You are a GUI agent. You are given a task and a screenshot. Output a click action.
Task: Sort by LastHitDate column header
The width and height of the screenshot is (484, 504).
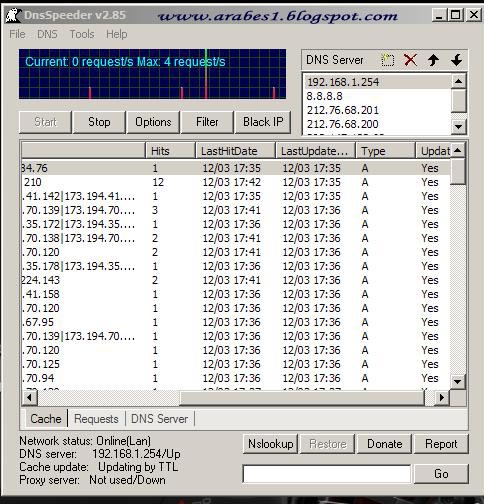[x=235, y=151]
